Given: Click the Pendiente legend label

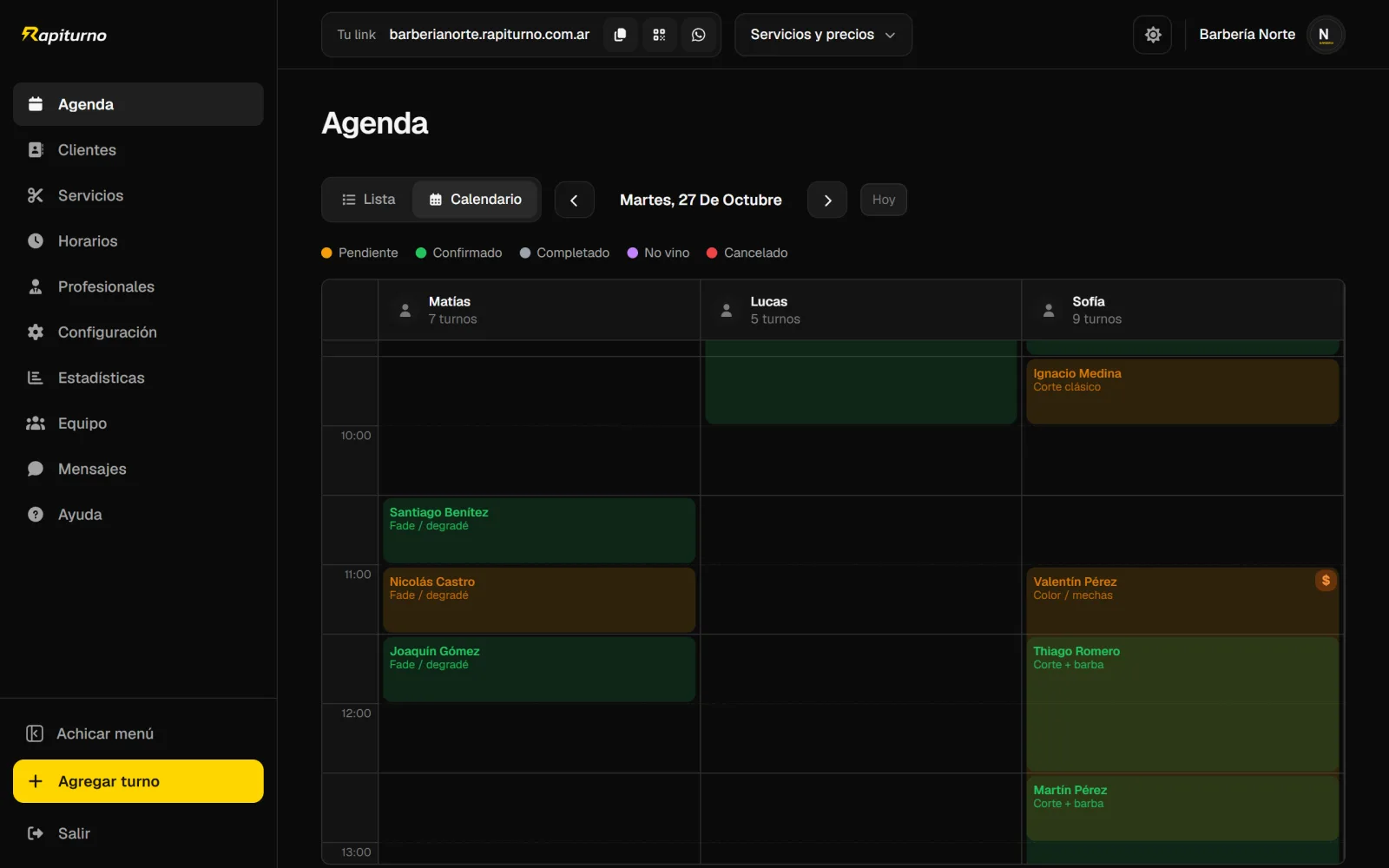Looking at the screenshot, I should [x=368, y=253].
